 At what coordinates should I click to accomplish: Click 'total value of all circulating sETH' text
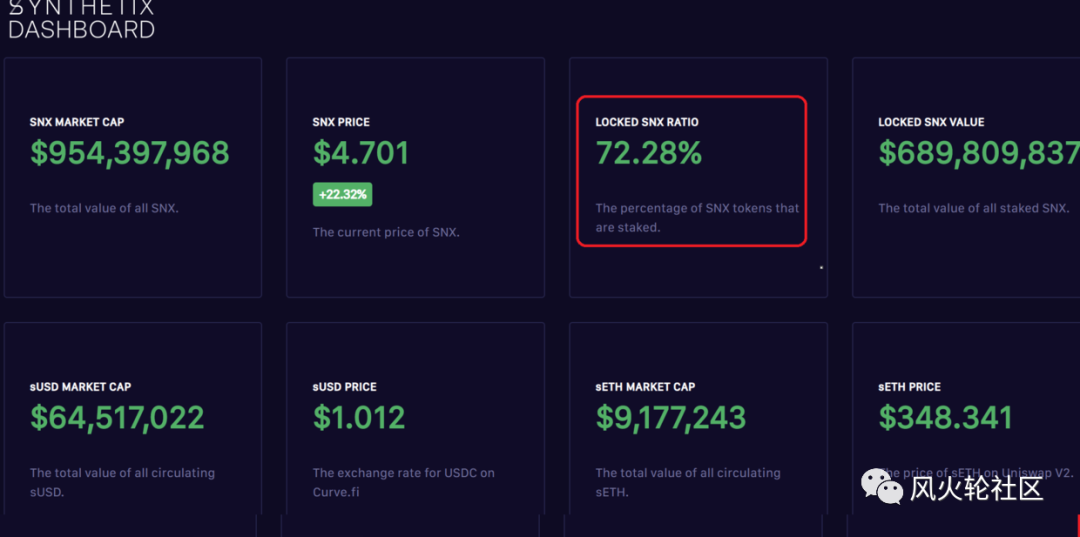[688, 483]
